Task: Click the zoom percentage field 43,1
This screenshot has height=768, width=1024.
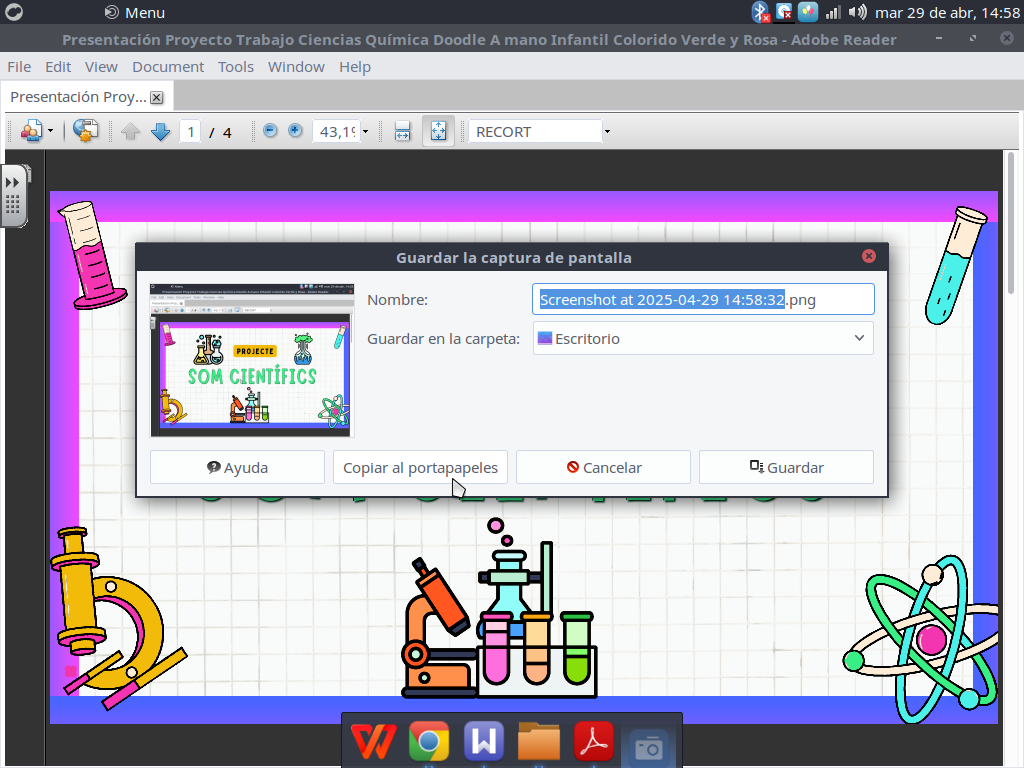Action: click(337, 132)
